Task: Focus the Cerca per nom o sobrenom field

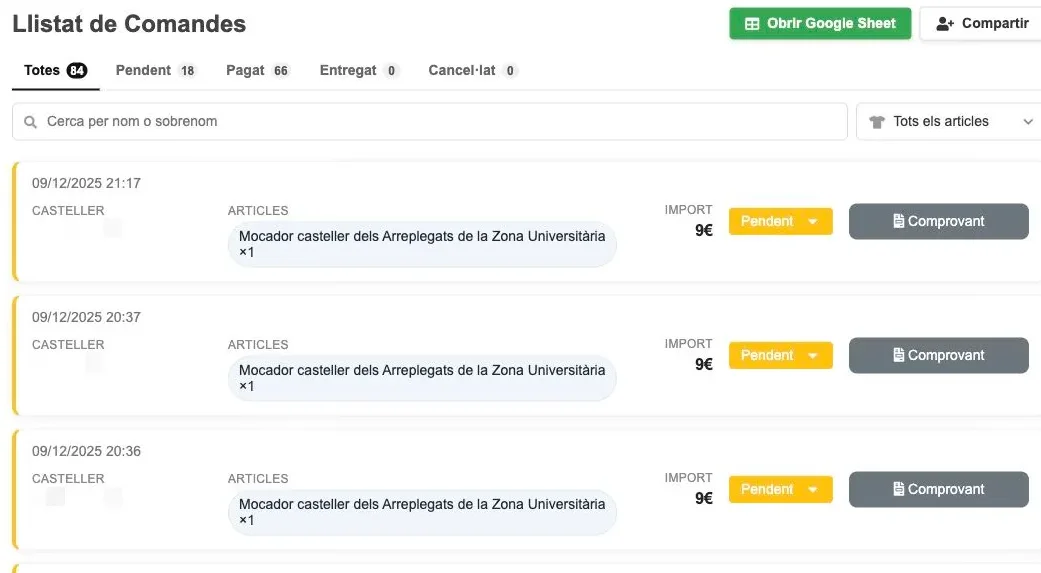Action: (x=430, y=122)
